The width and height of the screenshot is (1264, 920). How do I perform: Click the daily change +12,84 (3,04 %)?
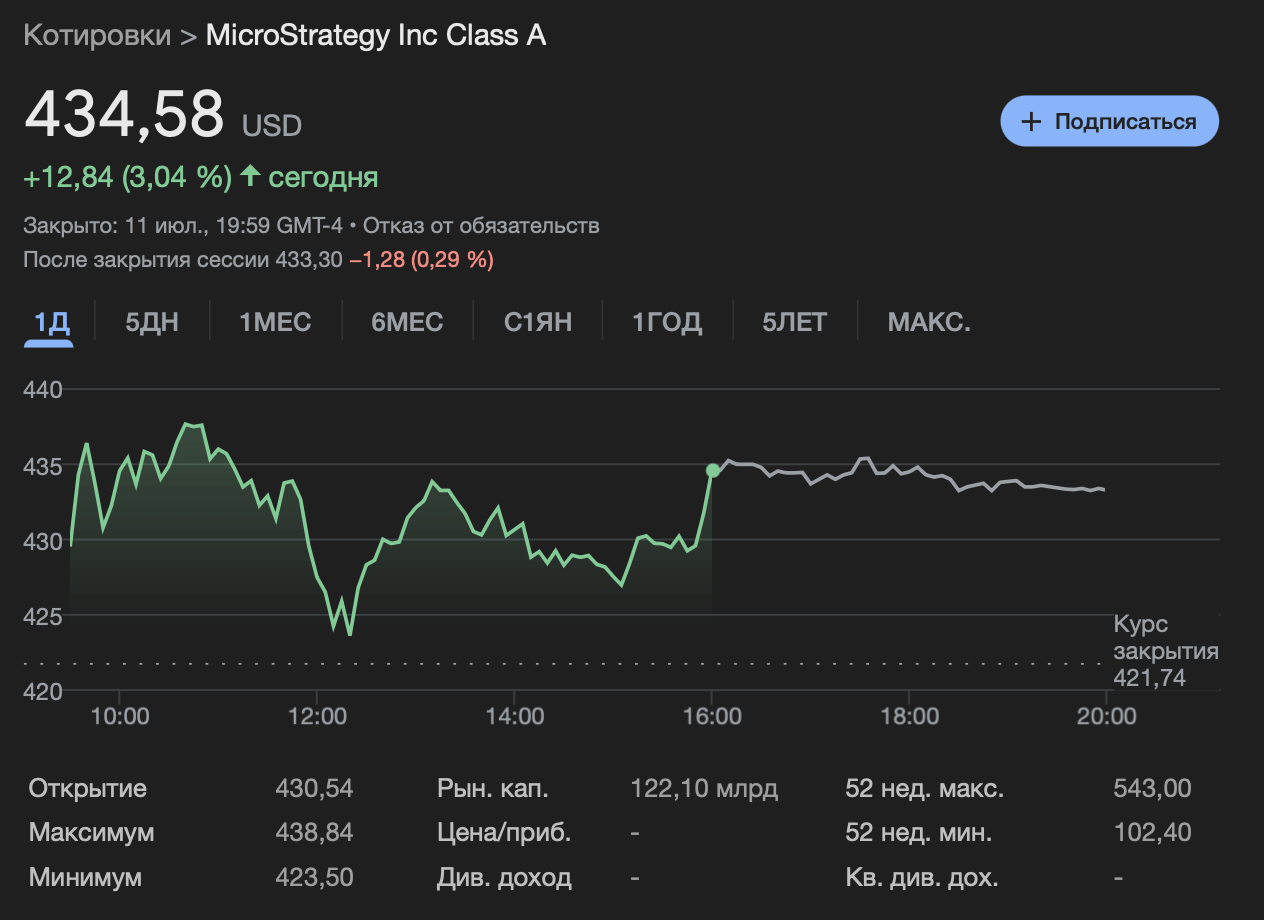[x=128, y=178]
